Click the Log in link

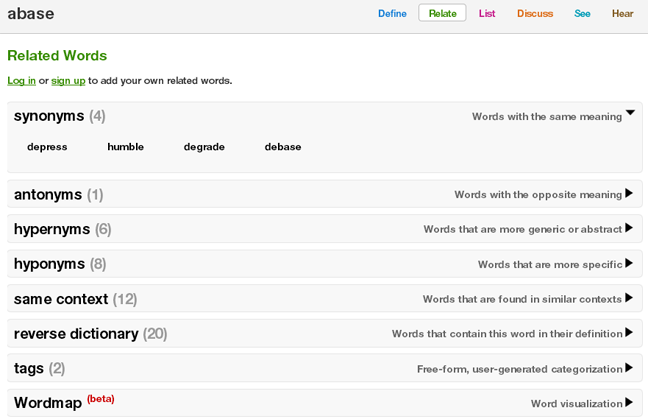tap(21, 81)
